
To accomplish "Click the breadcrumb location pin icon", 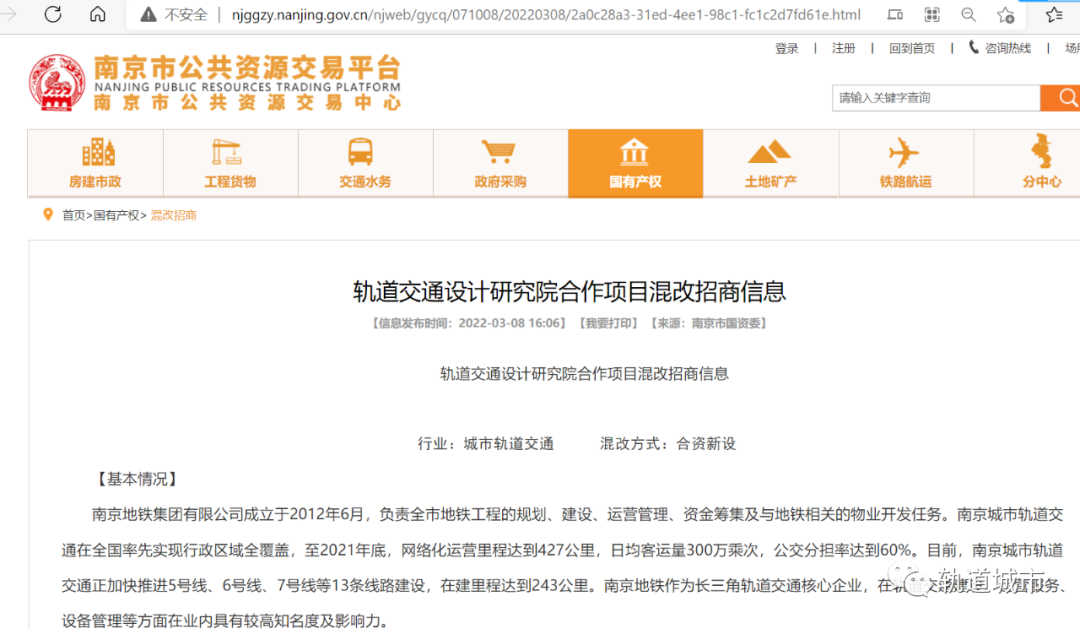I will pos(48,215).
